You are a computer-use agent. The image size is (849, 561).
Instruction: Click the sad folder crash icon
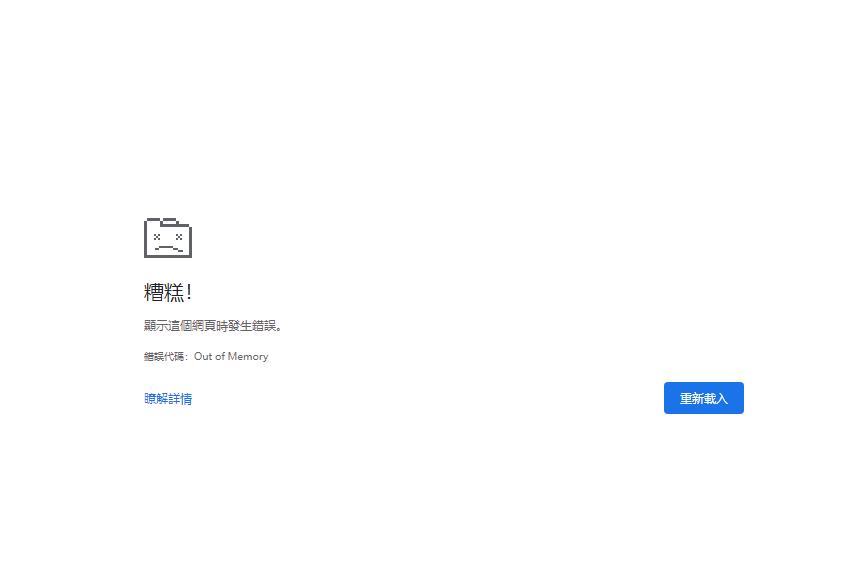[x=168, y=238]
